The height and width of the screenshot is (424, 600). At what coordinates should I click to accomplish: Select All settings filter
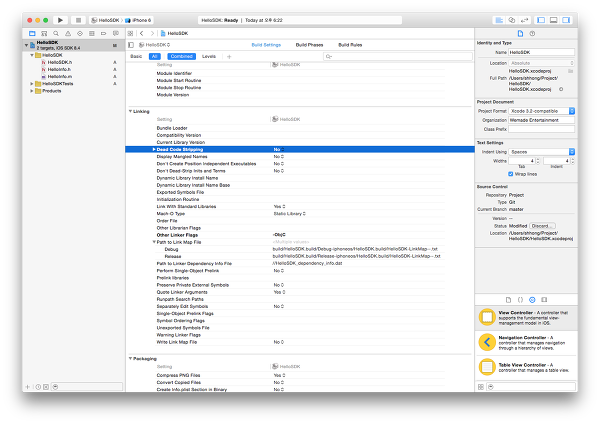click(155, 56)
